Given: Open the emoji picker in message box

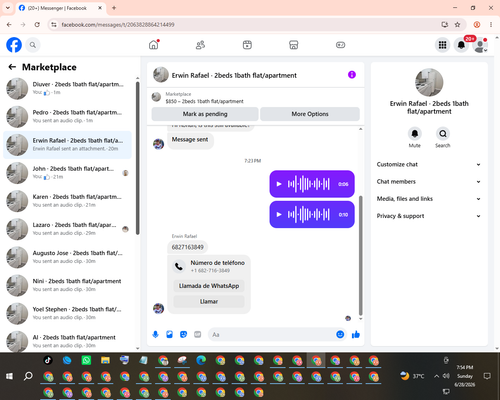Looking at the screenshot, I should [340, 334].
